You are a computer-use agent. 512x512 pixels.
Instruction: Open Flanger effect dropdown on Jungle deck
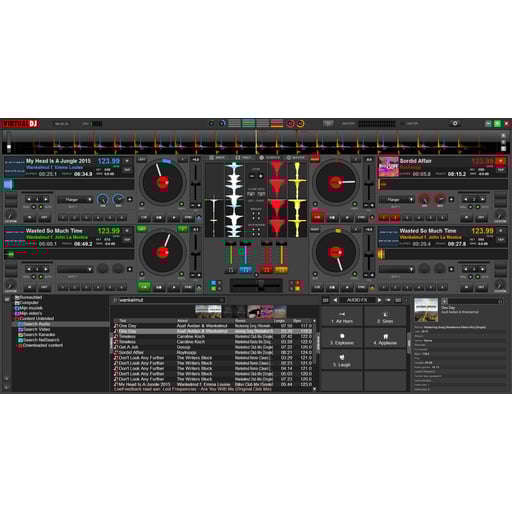pos(75,199)
